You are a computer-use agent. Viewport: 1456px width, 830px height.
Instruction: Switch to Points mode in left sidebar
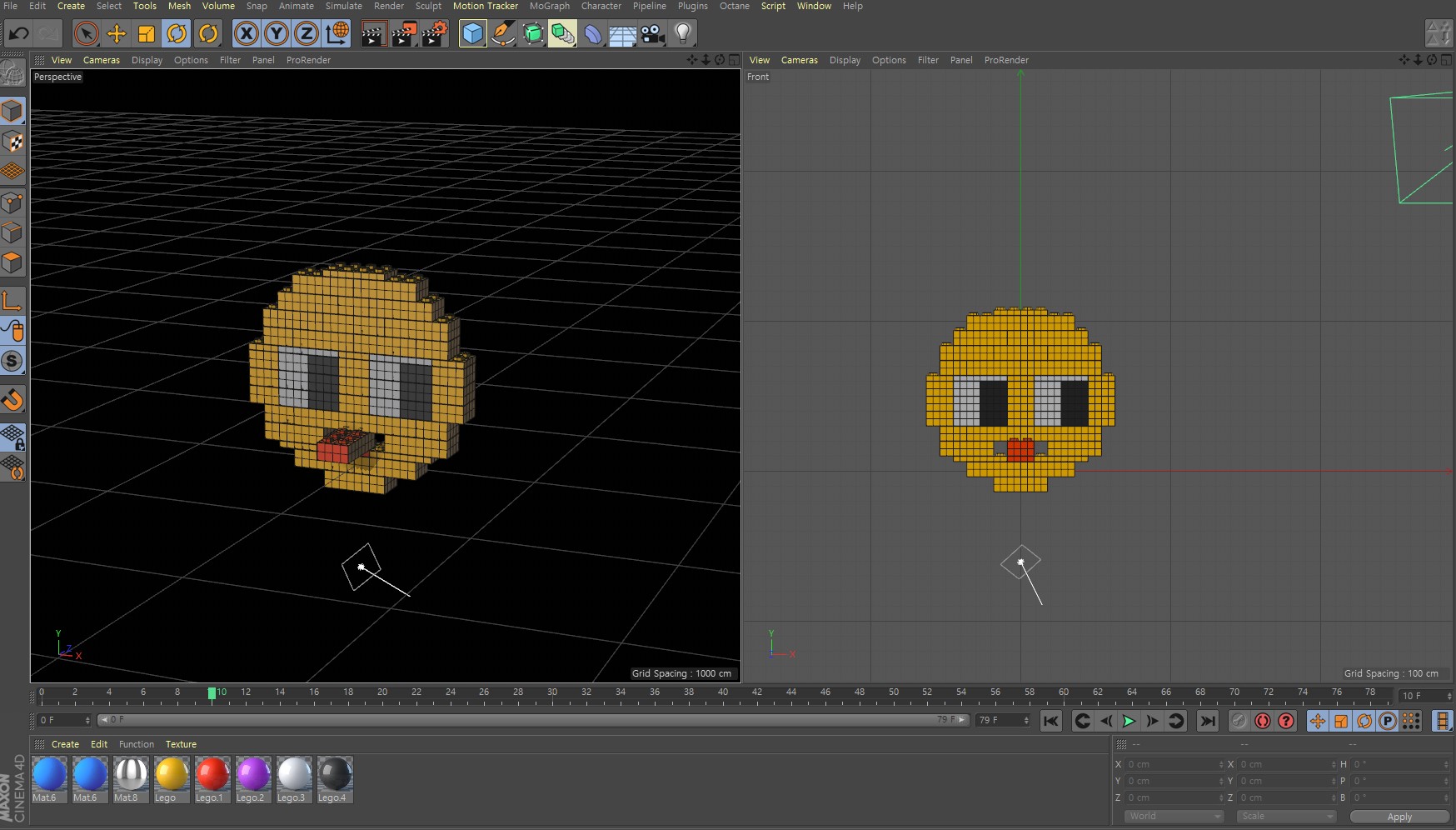(x=12, y=202)
